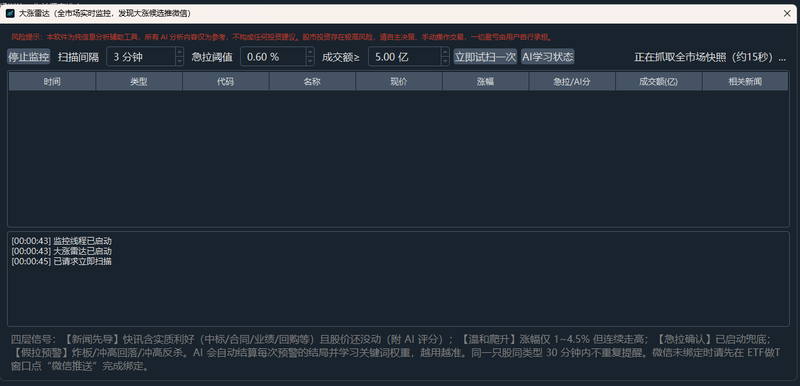
Task: Sort by 代码 column header
Action: tap(226, 81)
